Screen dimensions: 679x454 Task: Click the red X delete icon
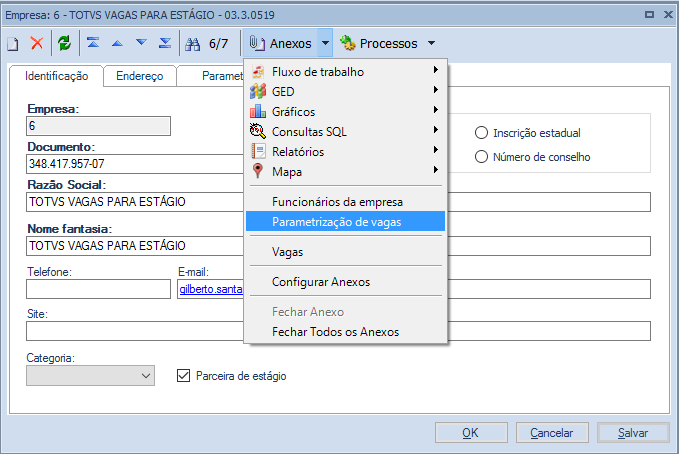[37, 43]
